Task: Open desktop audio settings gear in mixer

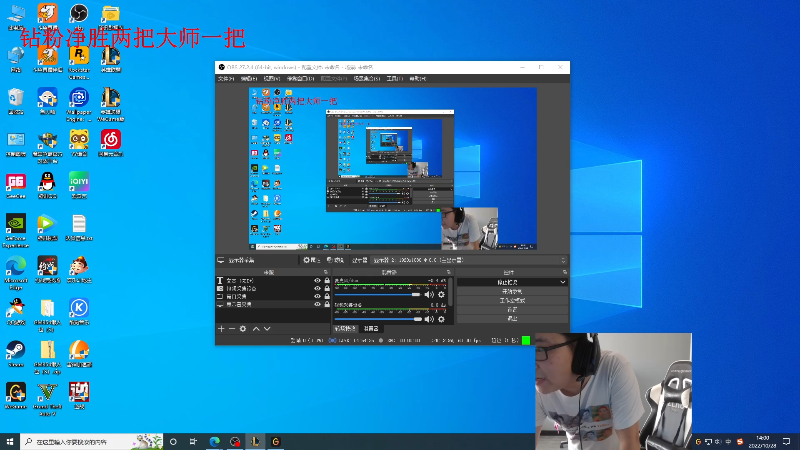Action: tap(441, 294)
